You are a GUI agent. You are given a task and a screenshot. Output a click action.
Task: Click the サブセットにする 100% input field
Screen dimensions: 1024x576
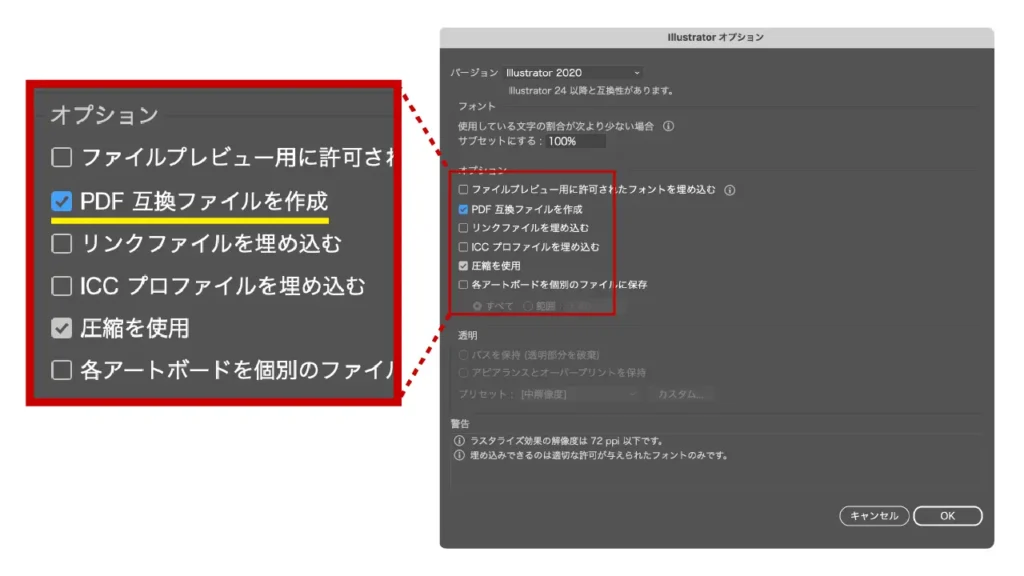(x=575, y=142)
